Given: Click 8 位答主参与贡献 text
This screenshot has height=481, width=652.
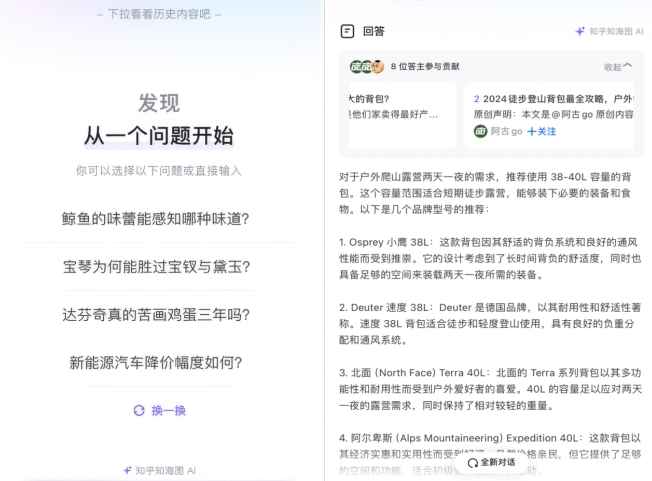Looking at the screenshot, I should 425,67.
